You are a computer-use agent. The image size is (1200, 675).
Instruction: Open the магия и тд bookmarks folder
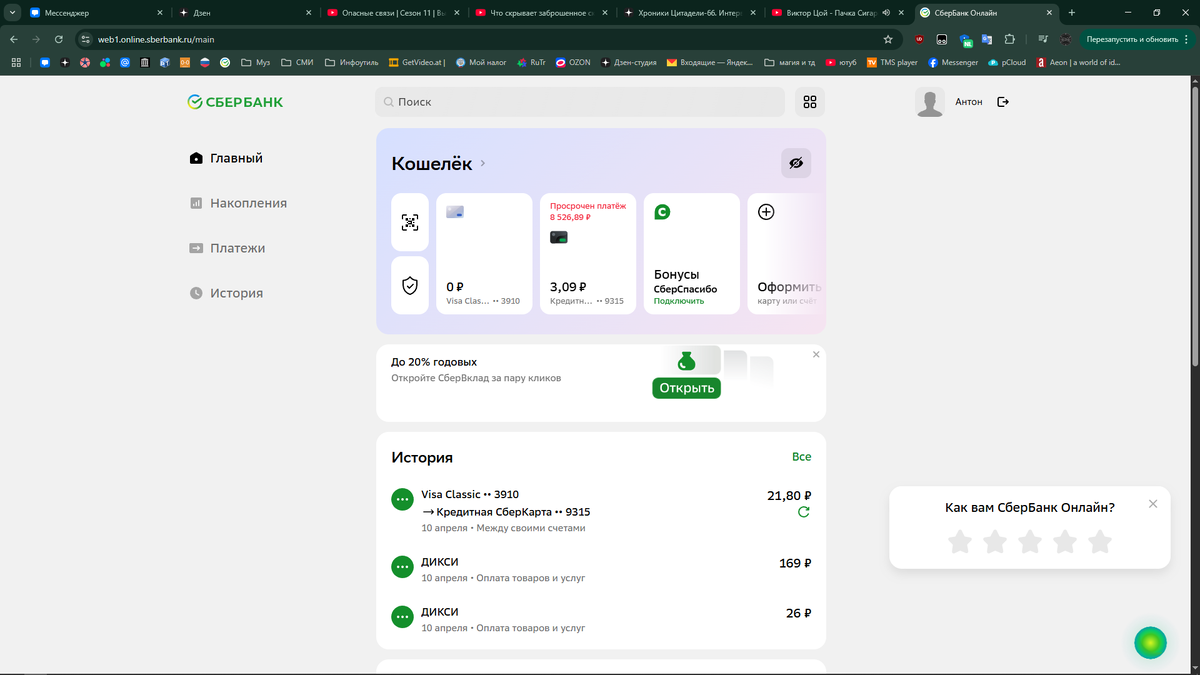coord(790,62)
